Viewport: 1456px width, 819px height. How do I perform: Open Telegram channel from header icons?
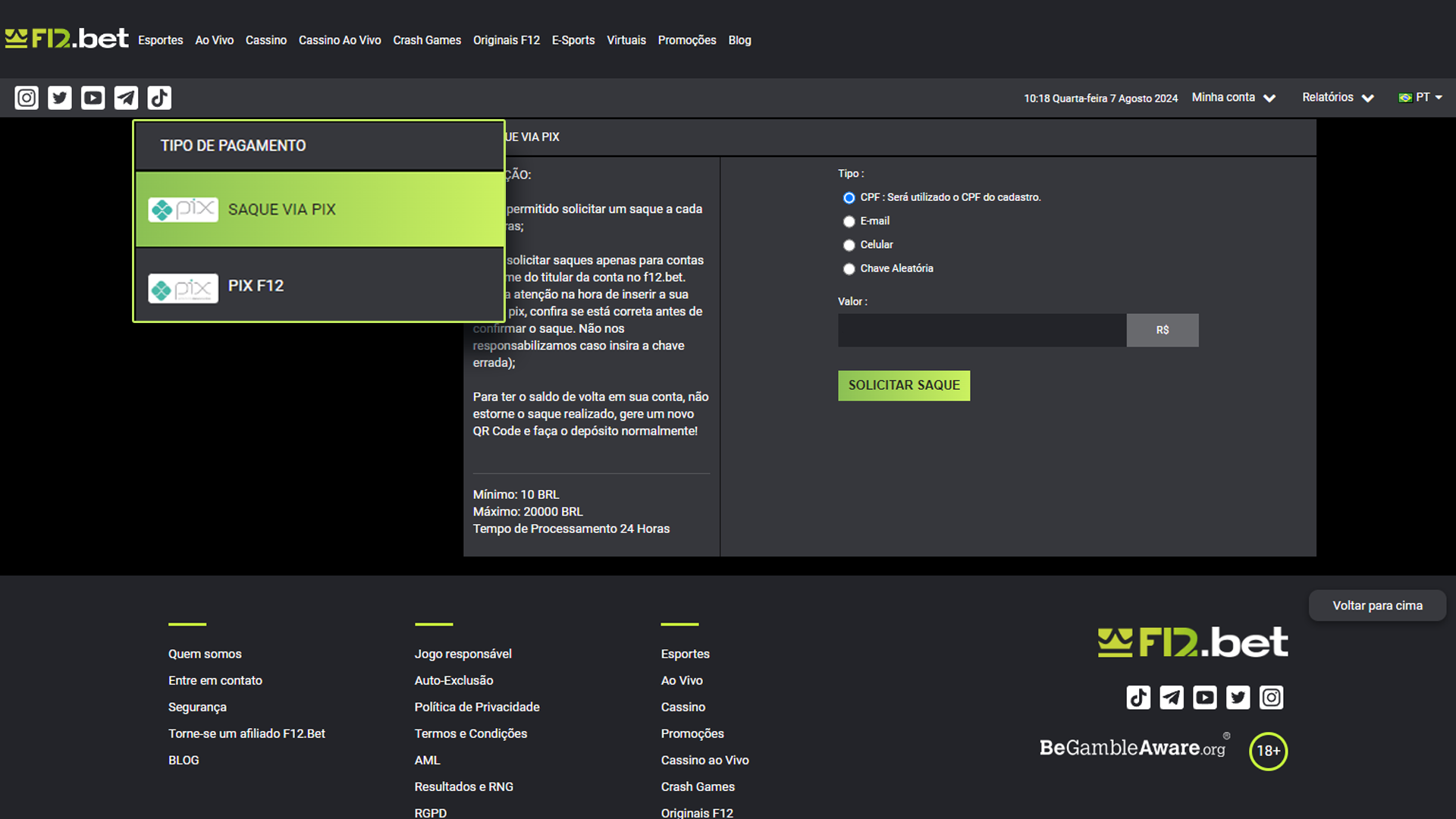pyautogui.click(x=125, y=97)
